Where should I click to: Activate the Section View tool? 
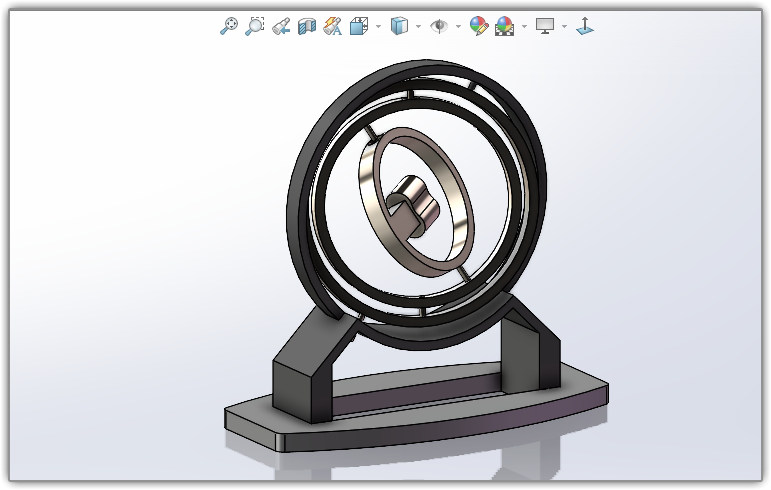pos(307,26)
